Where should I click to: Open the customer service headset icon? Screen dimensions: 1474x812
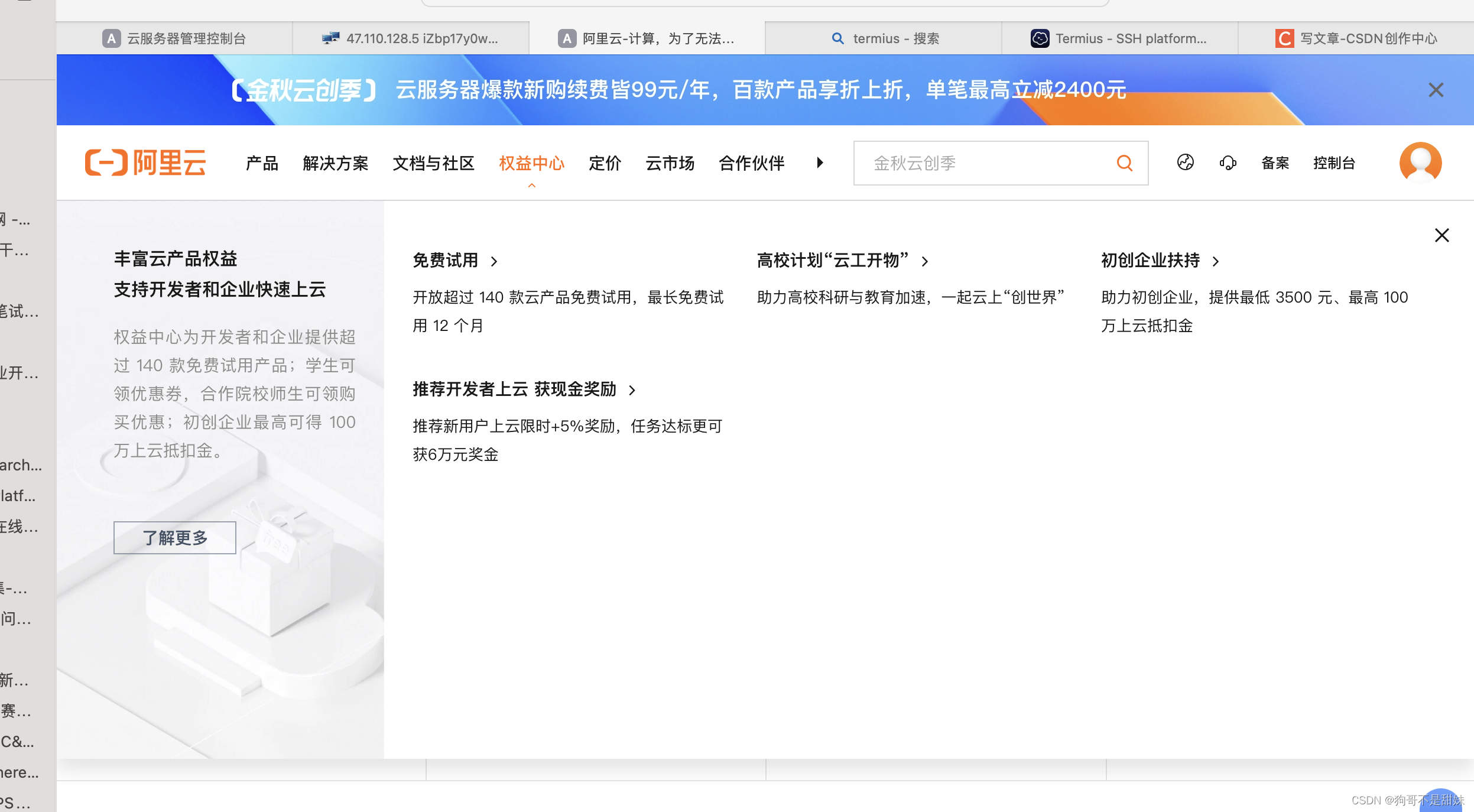[x=1228, y=163]
